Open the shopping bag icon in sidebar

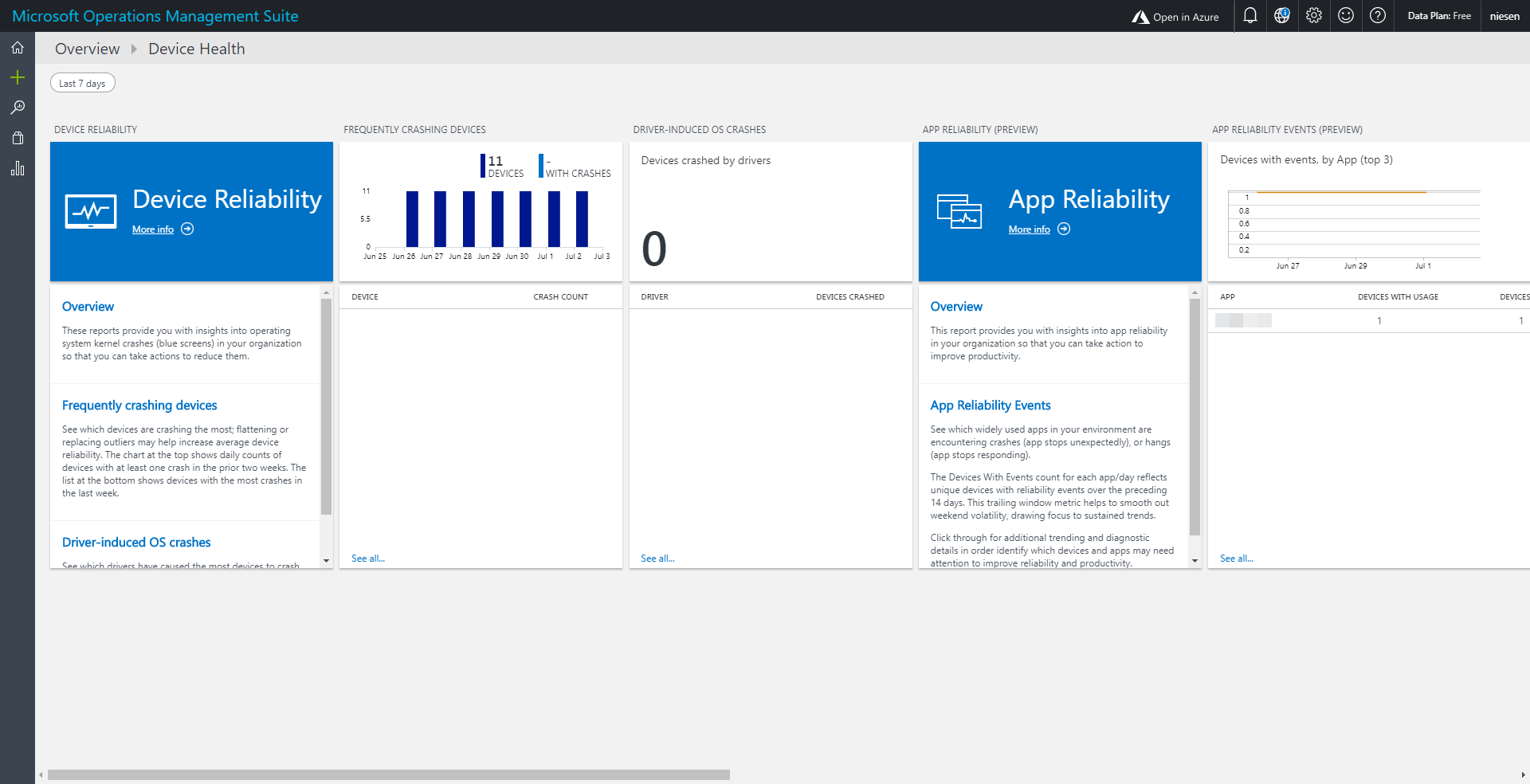18,138
